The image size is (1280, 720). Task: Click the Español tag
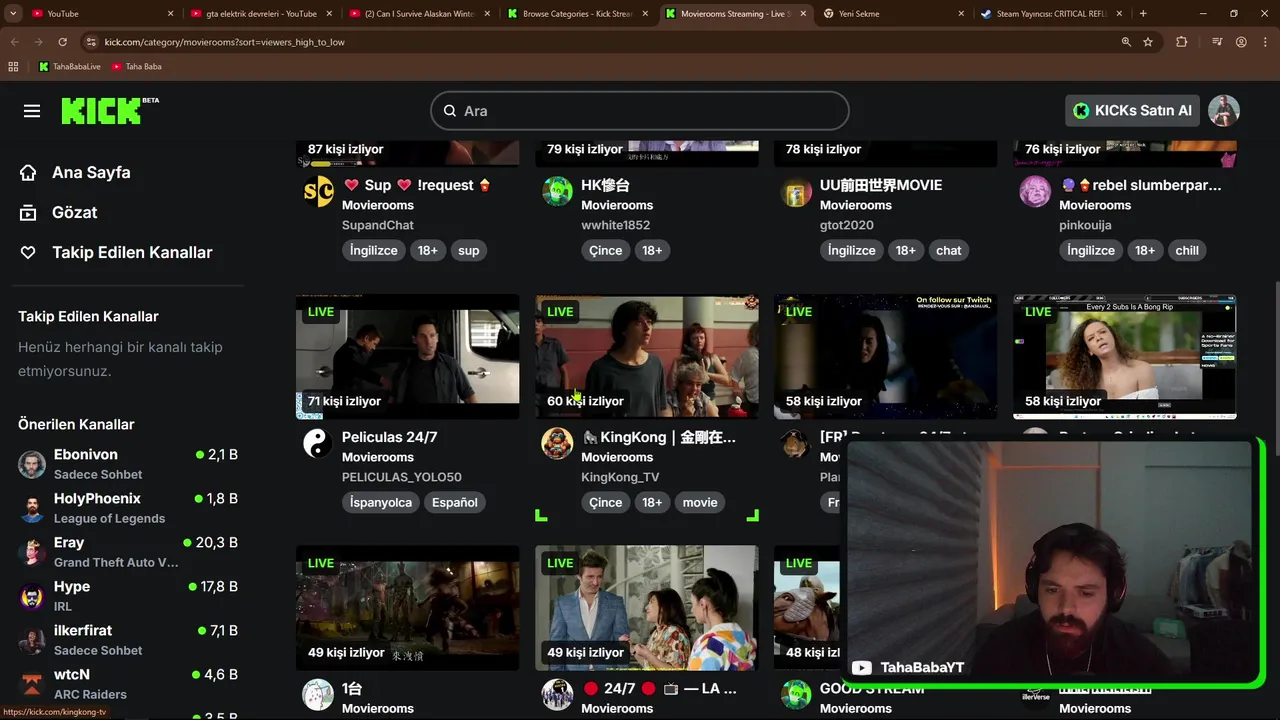point(455,502)
